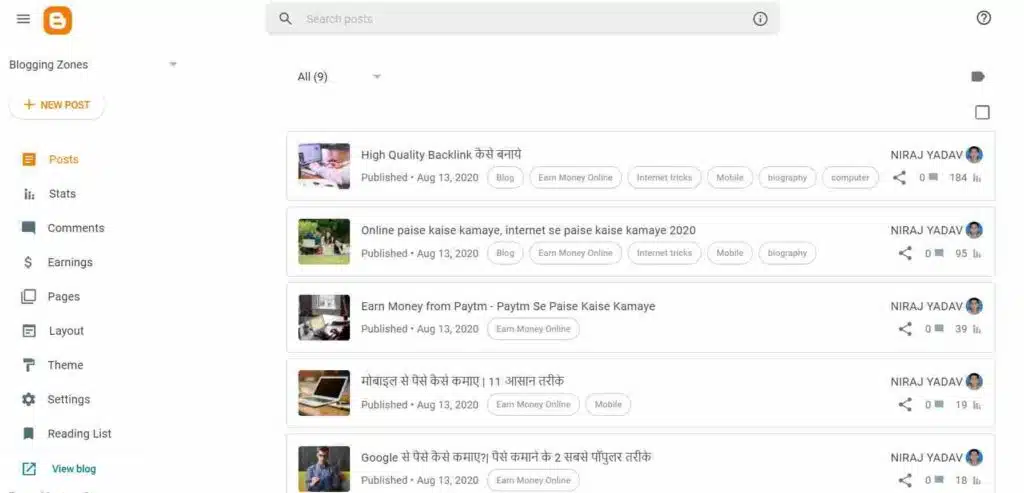Screen dimensions: 1024x493
Task: Open post title High Quality Backlink कैसे बनाये
Action: pos(441,155)
